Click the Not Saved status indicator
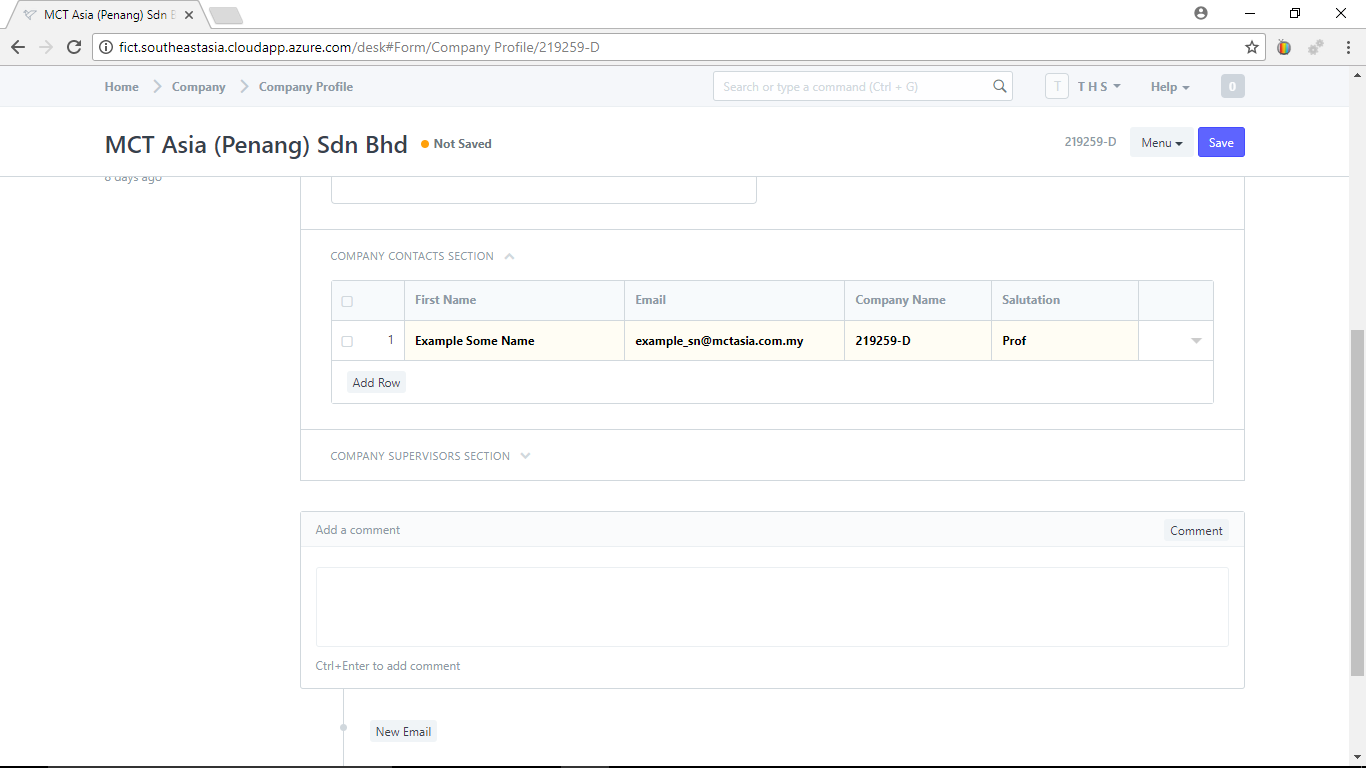This screenshot has width=1366, height=768. [x=456, y=144]
